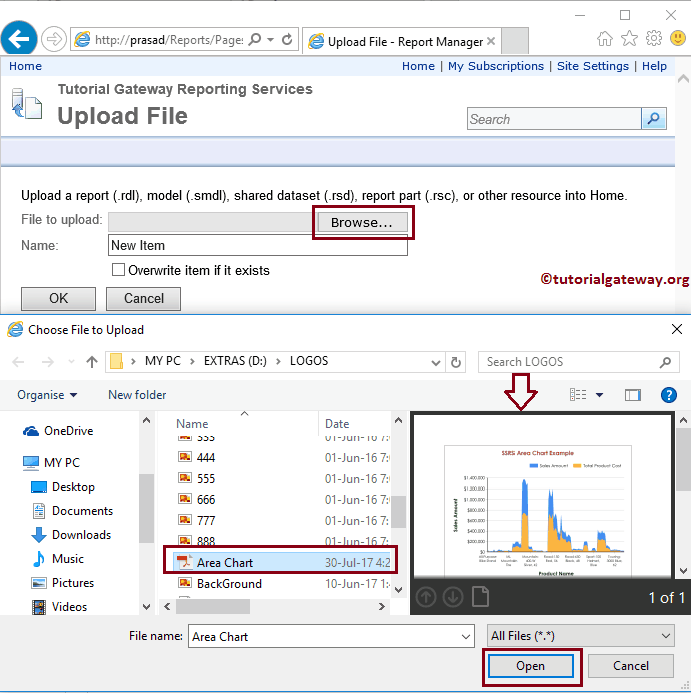This screenshot has width=691, height=693.
Task: Click dialog back navigation arrow
Action: [18, 362]
